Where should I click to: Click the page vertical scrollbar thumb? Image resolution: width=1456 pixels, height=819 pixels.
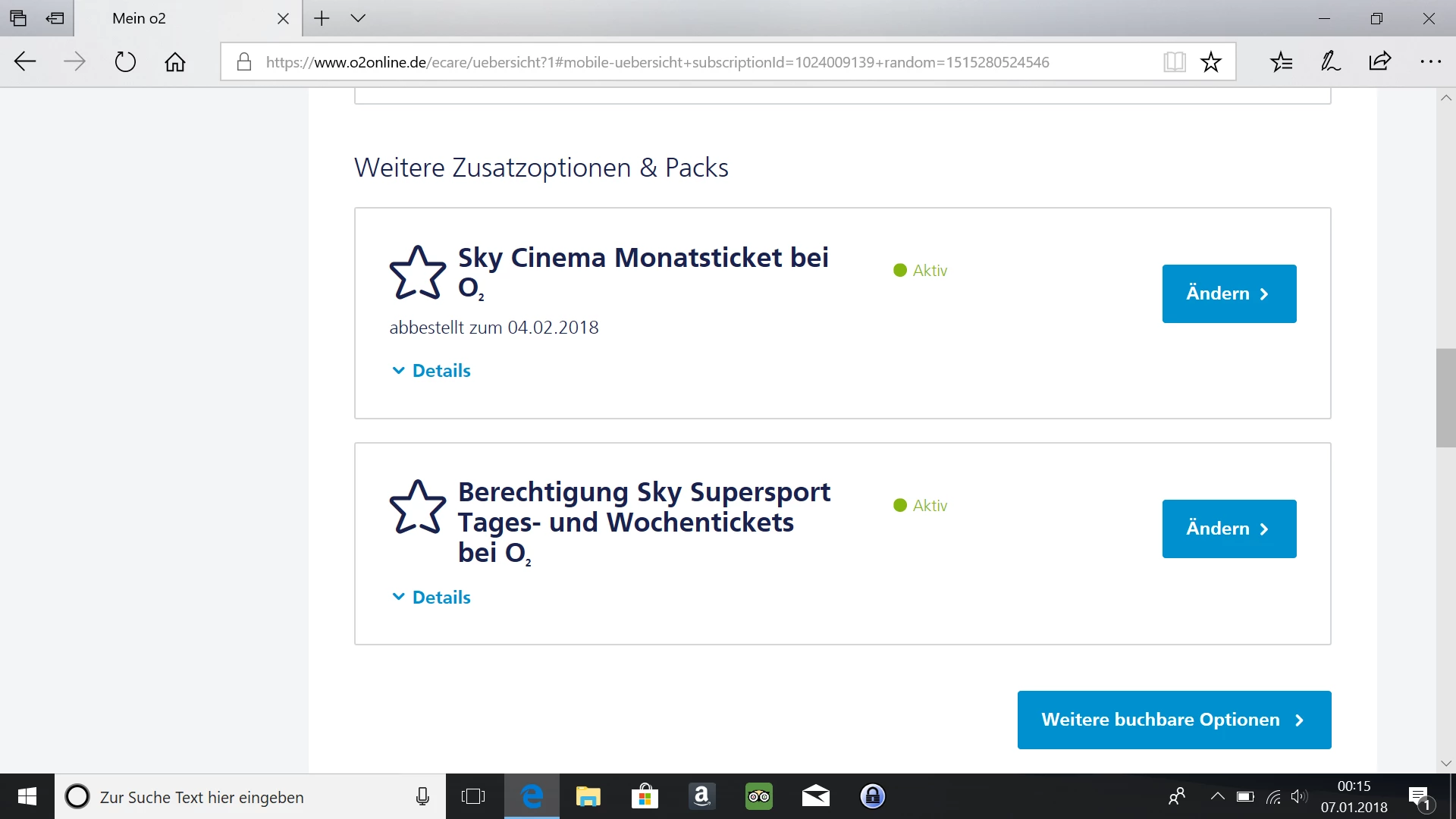tap(1445, 398)
